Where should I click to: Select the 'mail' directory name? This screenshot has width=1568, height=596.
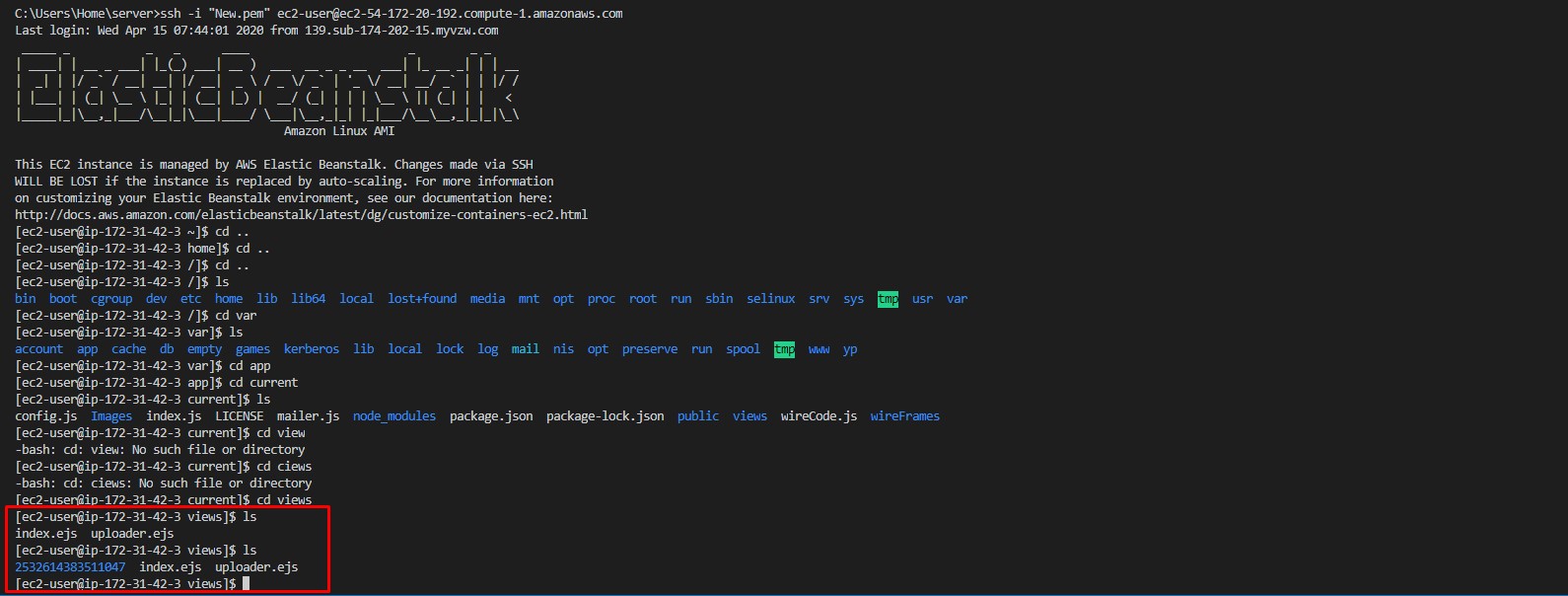point(526,349)
